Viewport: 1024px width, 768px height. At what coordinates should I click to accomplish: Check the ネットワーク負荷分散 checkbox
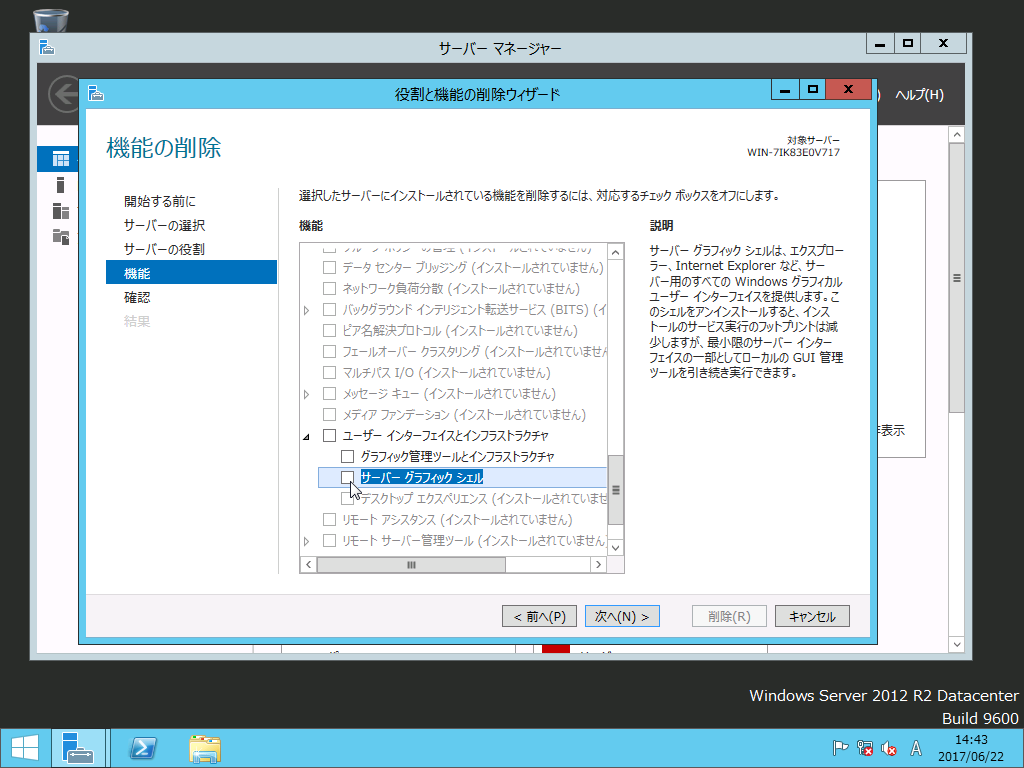coord(329,288)
